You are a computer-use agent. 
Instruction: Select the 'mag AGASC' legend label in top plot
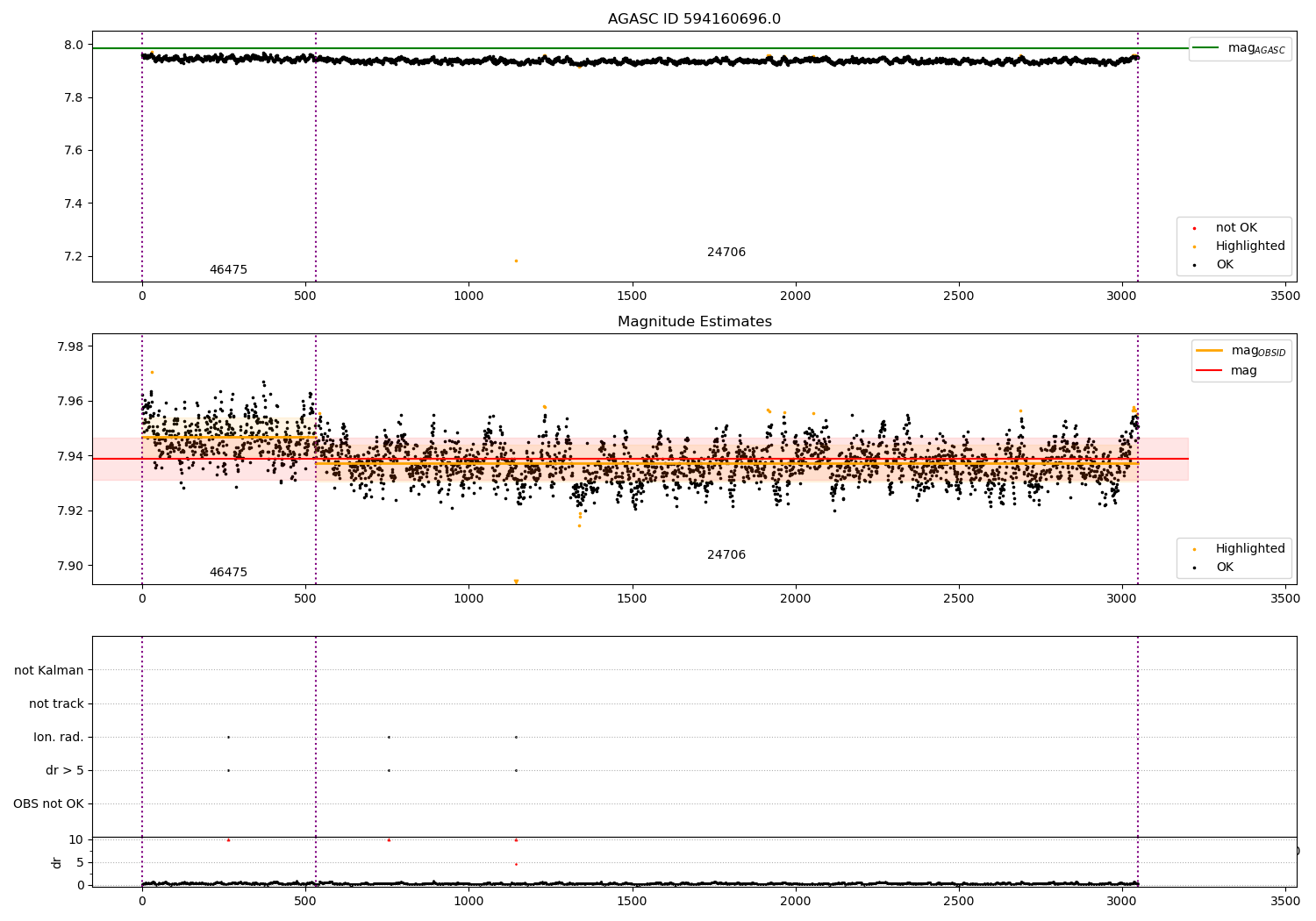[x=1256, y=49]
